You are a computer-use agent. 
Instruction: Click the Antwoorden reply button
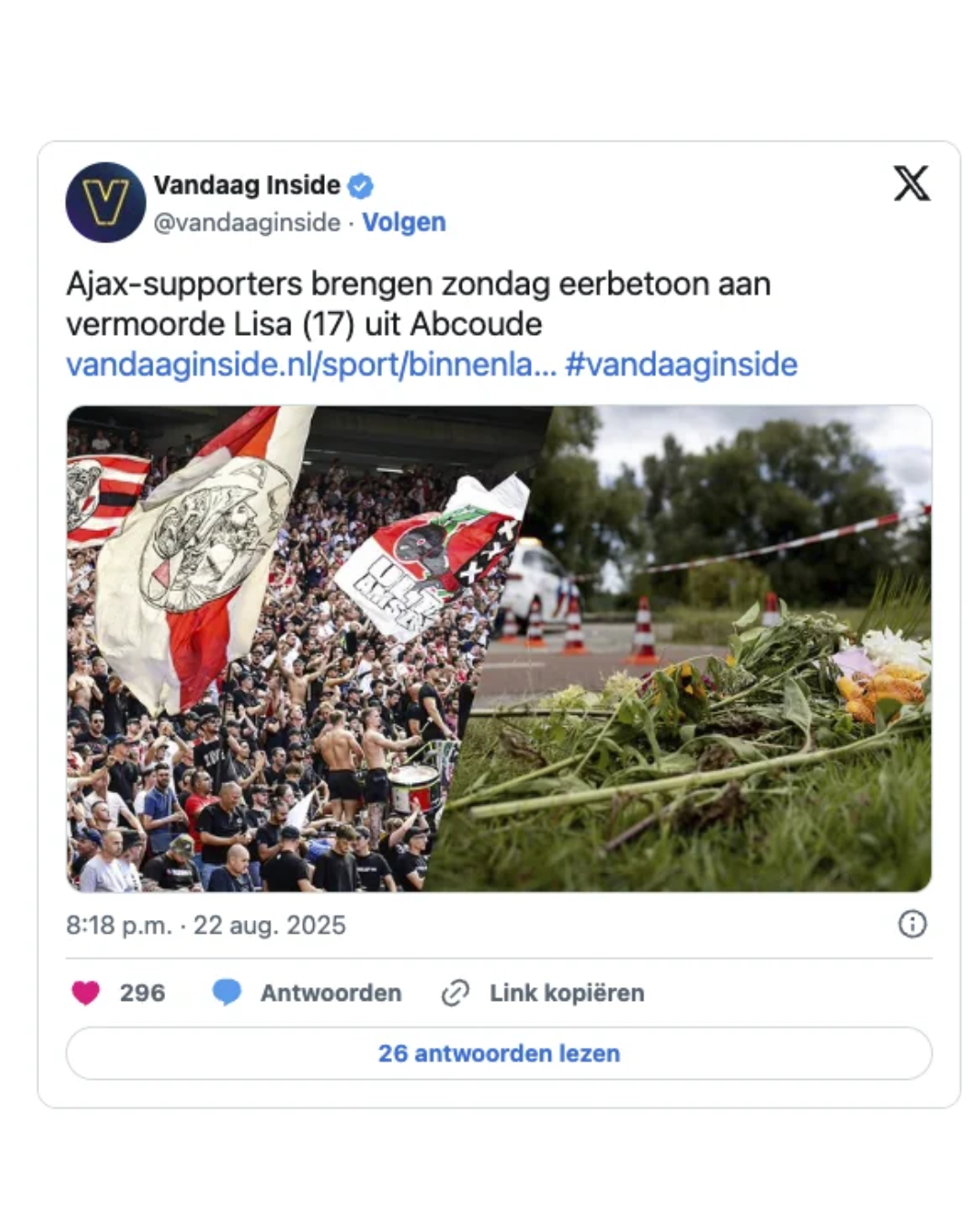[331, 993]
